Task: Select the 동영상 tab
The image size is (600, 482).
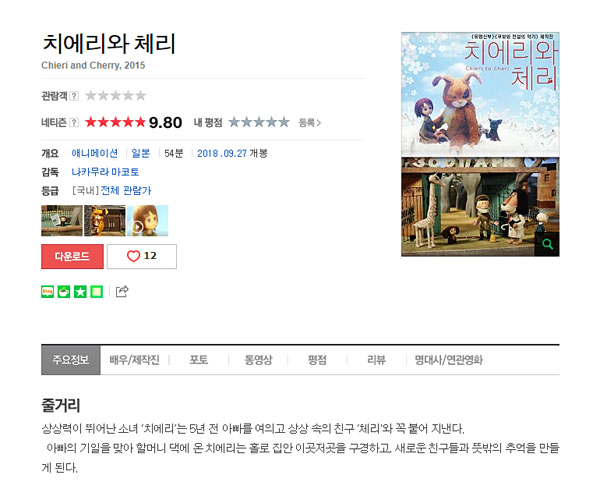Action: (258, 360)
